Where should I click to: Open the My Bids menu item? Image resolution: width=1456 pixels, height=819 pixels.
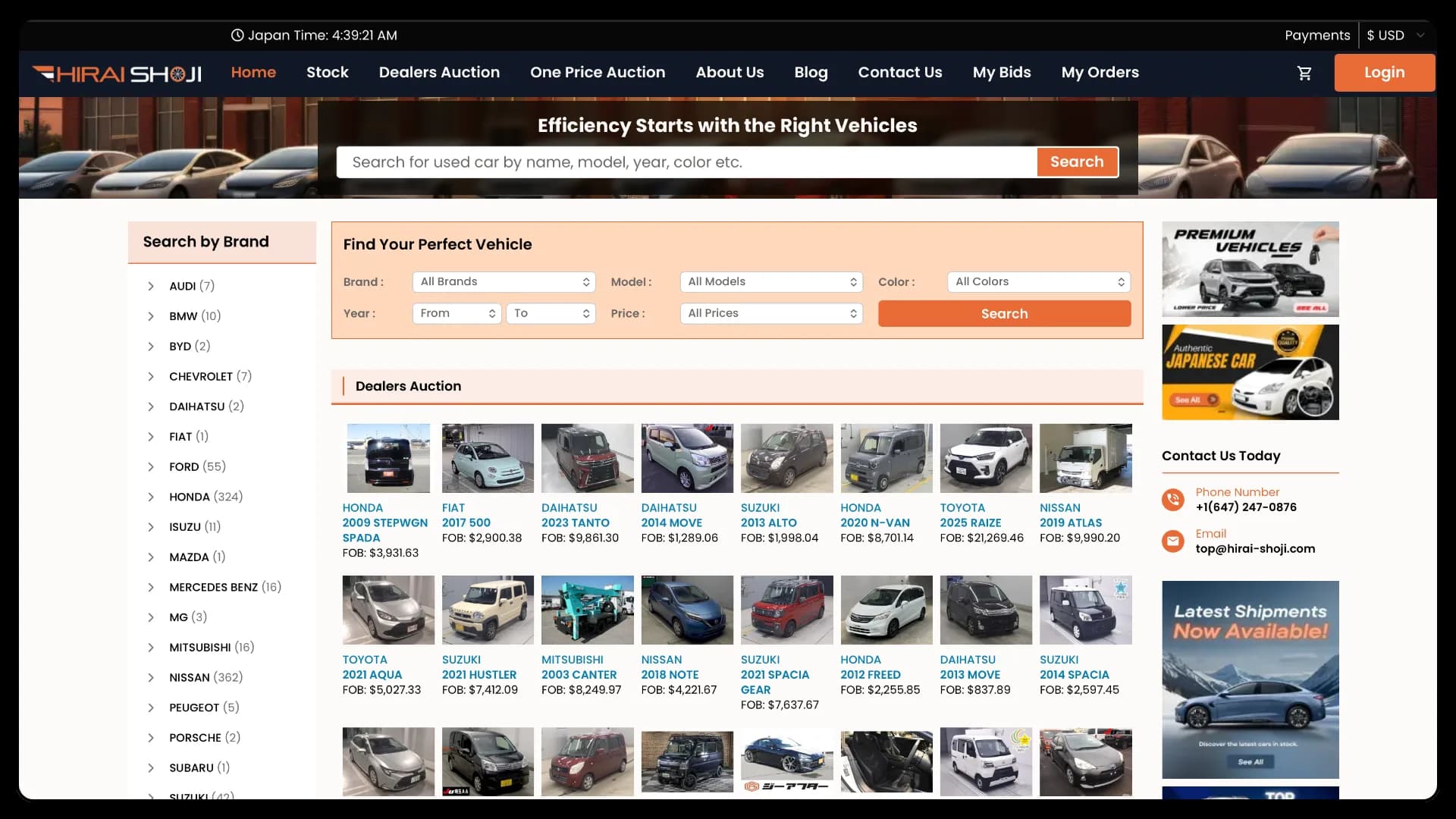1002,72
